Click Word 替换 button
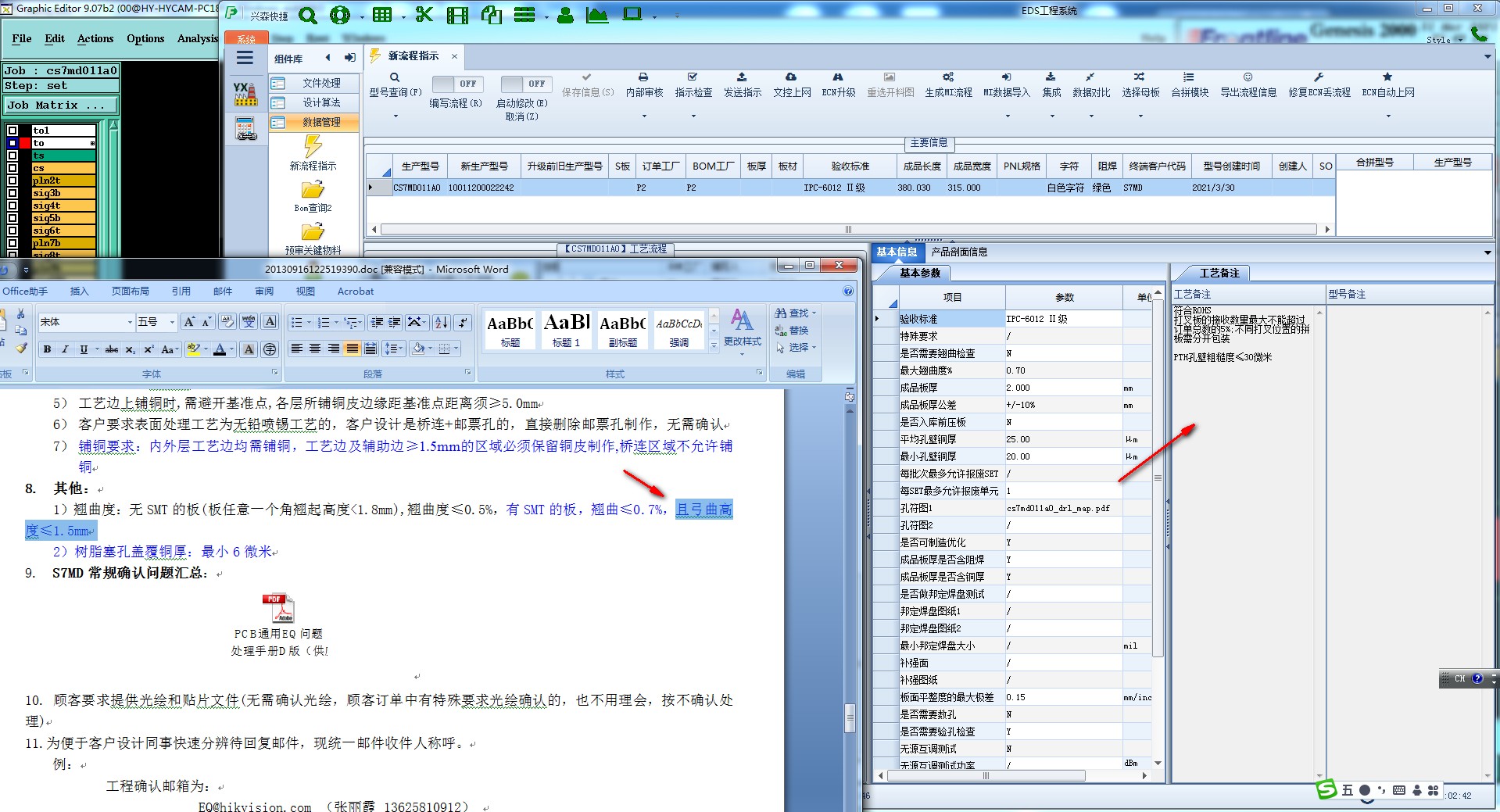Screen dimensions: 1500x812 (x=792, y=331)
